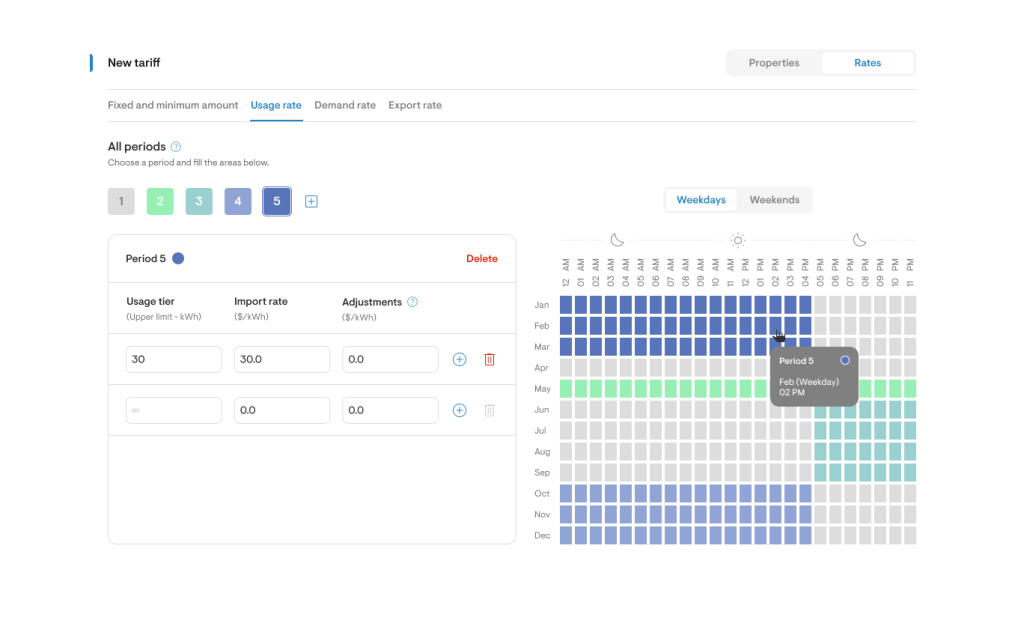The width and height of the screenshot is (1024, 638).
Task: Click the disabled trash icon in second row
Action: (x=489, y=410)
